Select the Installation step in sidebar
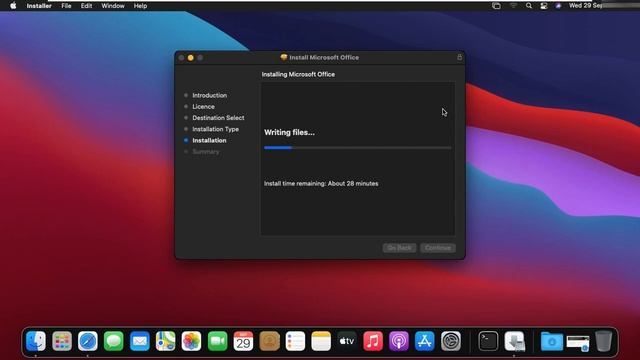This screenshot has height=360, width=640. 209,140
